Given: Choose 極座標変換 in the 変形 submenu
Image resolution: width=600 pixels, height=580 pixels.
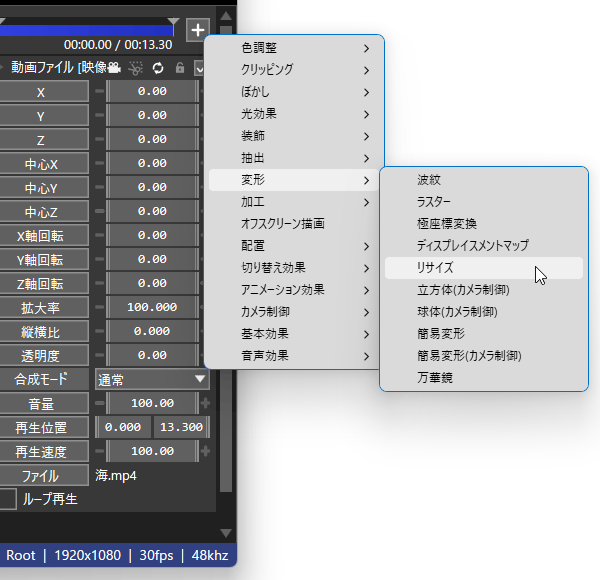Looking at the screenshot, I should click(x=484, y=224).
